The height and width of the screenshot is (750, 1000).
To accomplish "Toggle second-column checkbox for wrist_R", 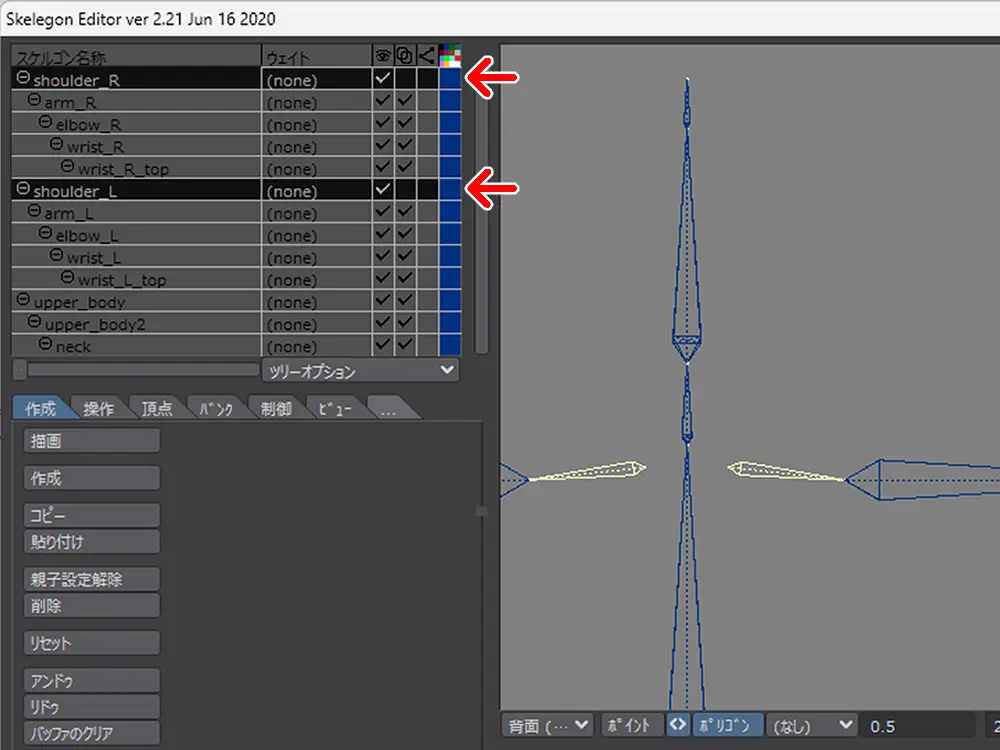I will (405, 145).
